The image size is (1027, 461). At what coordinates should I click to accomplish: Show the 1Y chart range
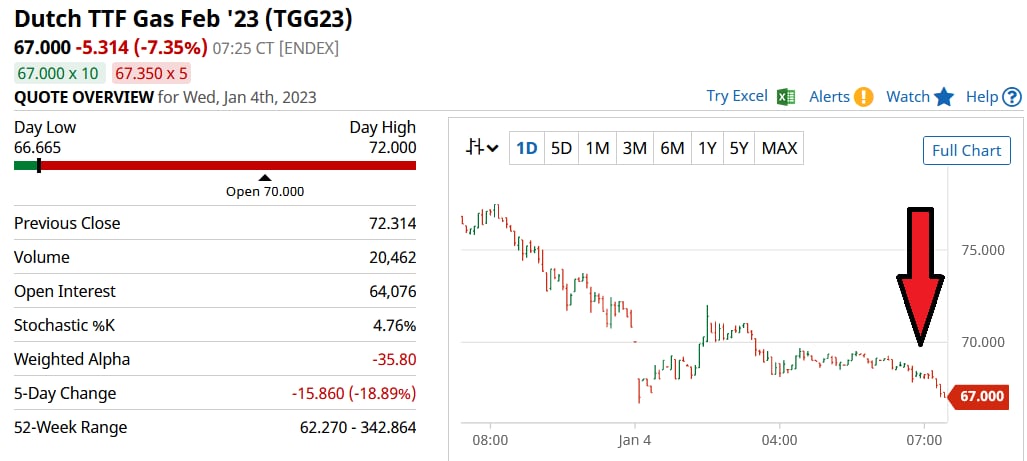pyautogui.click(x=707, y=149)
